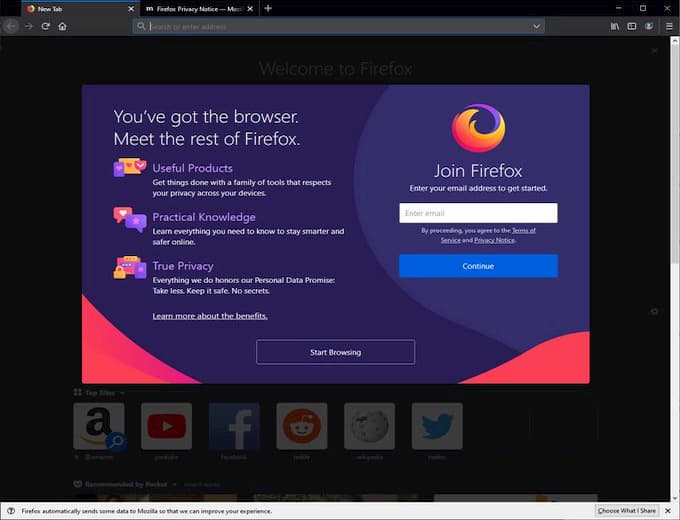Click Choose What I Share button
The height and width of the screenshot is (520, 680).
click(x=627, y=511)
